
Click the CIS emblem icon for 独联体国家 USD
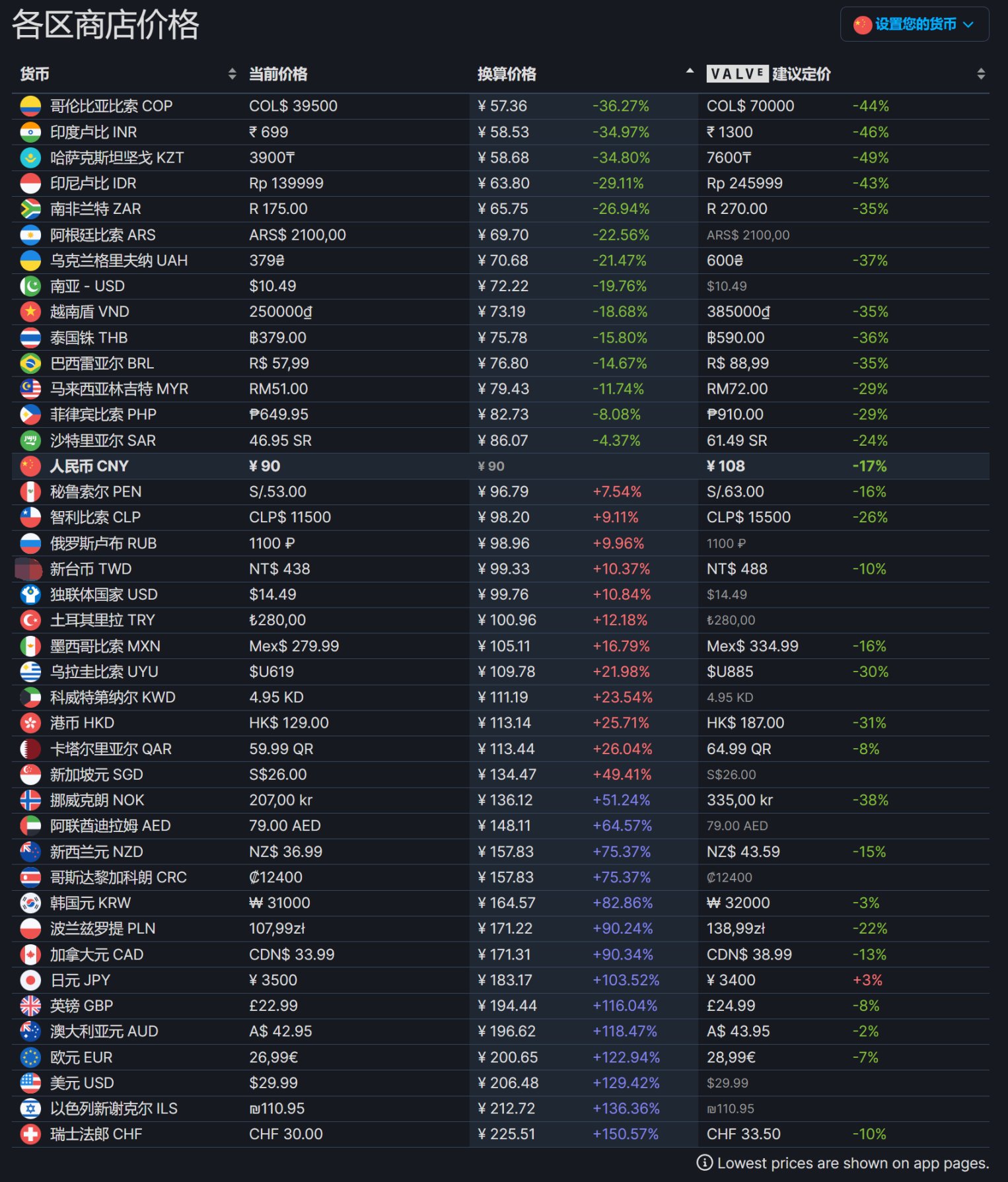point(30,595)
